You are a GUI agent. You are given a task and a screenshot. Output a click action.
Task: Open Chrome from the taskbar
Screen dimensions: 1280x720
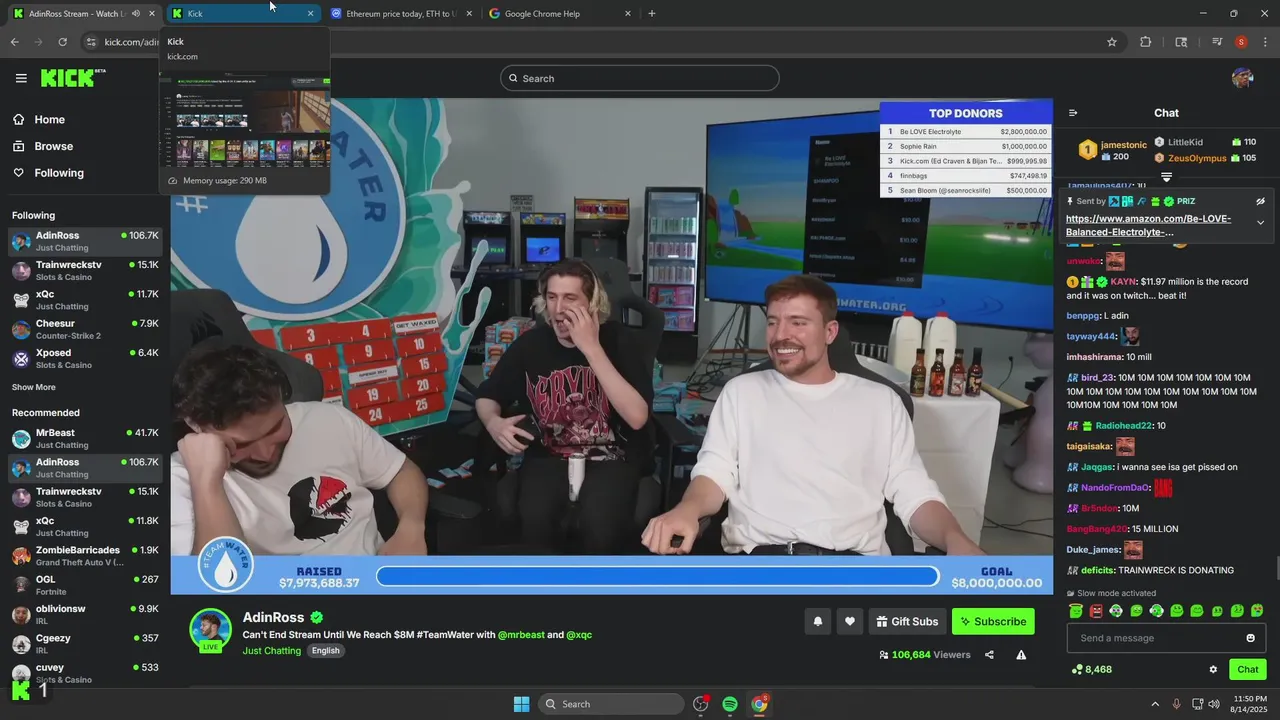coord(760,704)
